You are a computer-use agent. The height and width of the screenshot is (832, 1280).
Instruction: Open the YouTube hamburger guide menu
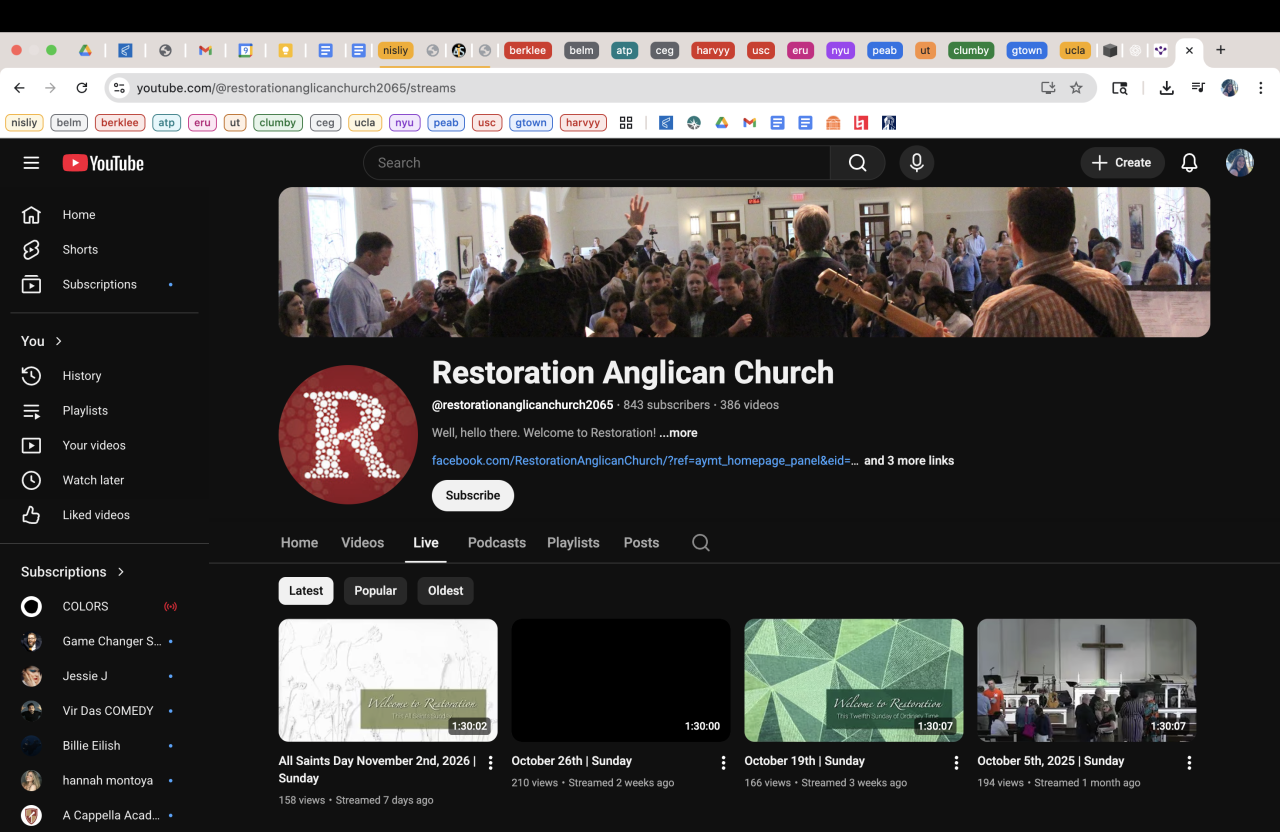pyautogui.click(x=31, y=163)
